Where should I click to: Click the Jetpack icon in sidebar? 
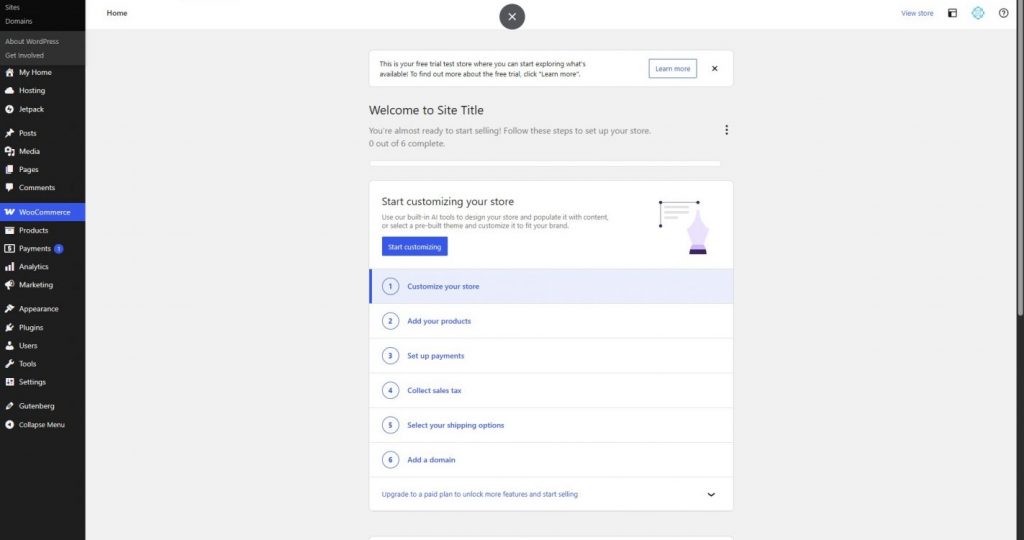point(9,109)
